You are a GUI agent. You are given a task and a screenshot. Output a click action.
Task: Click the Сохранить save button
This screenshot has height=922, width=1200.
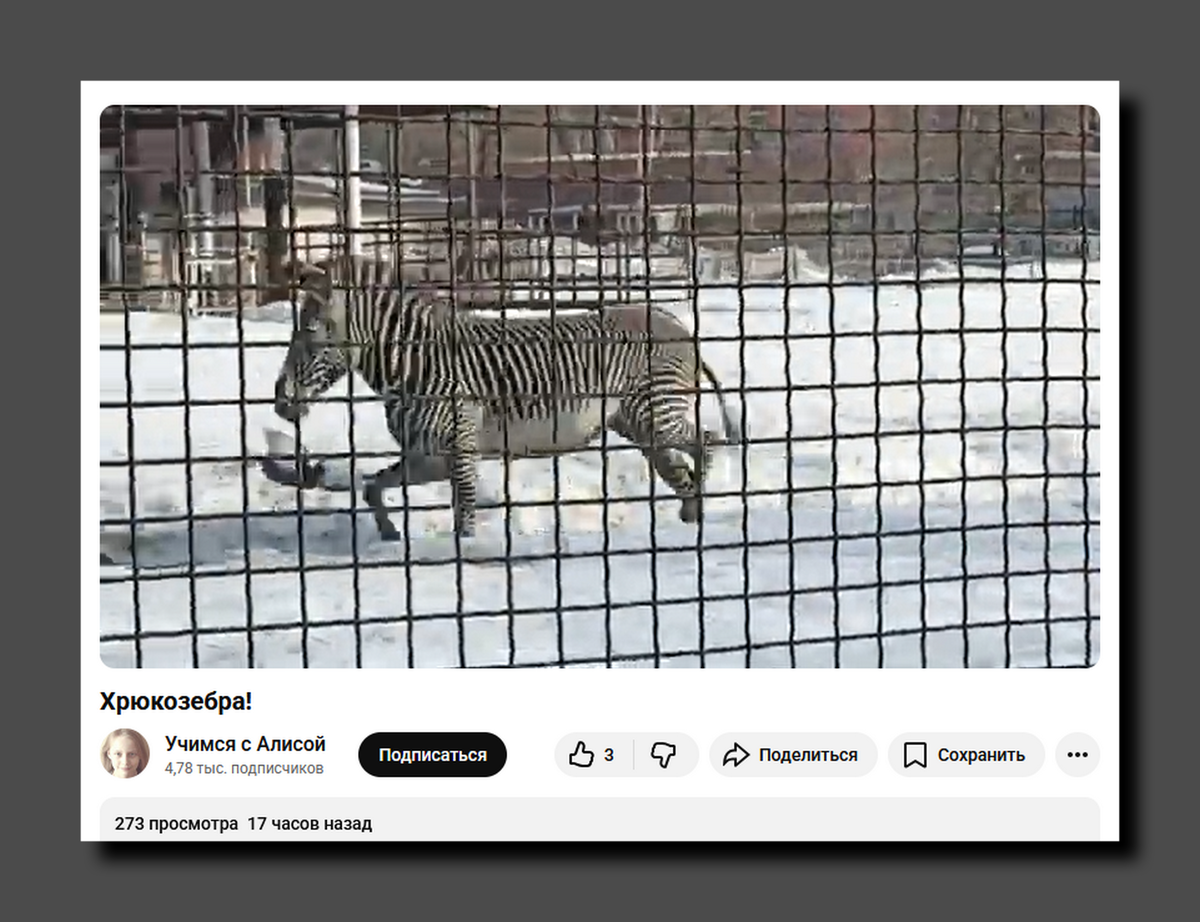(966, 755)
